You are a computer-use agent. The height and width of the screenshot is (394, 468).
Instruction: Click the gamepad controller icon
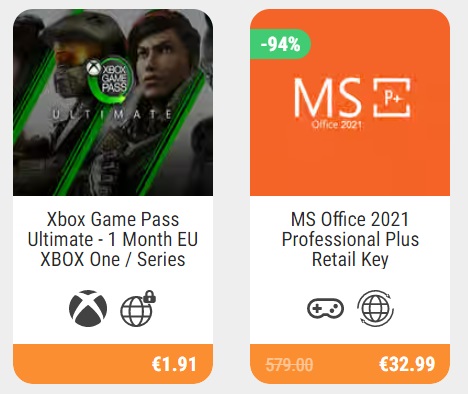(325, 308)
